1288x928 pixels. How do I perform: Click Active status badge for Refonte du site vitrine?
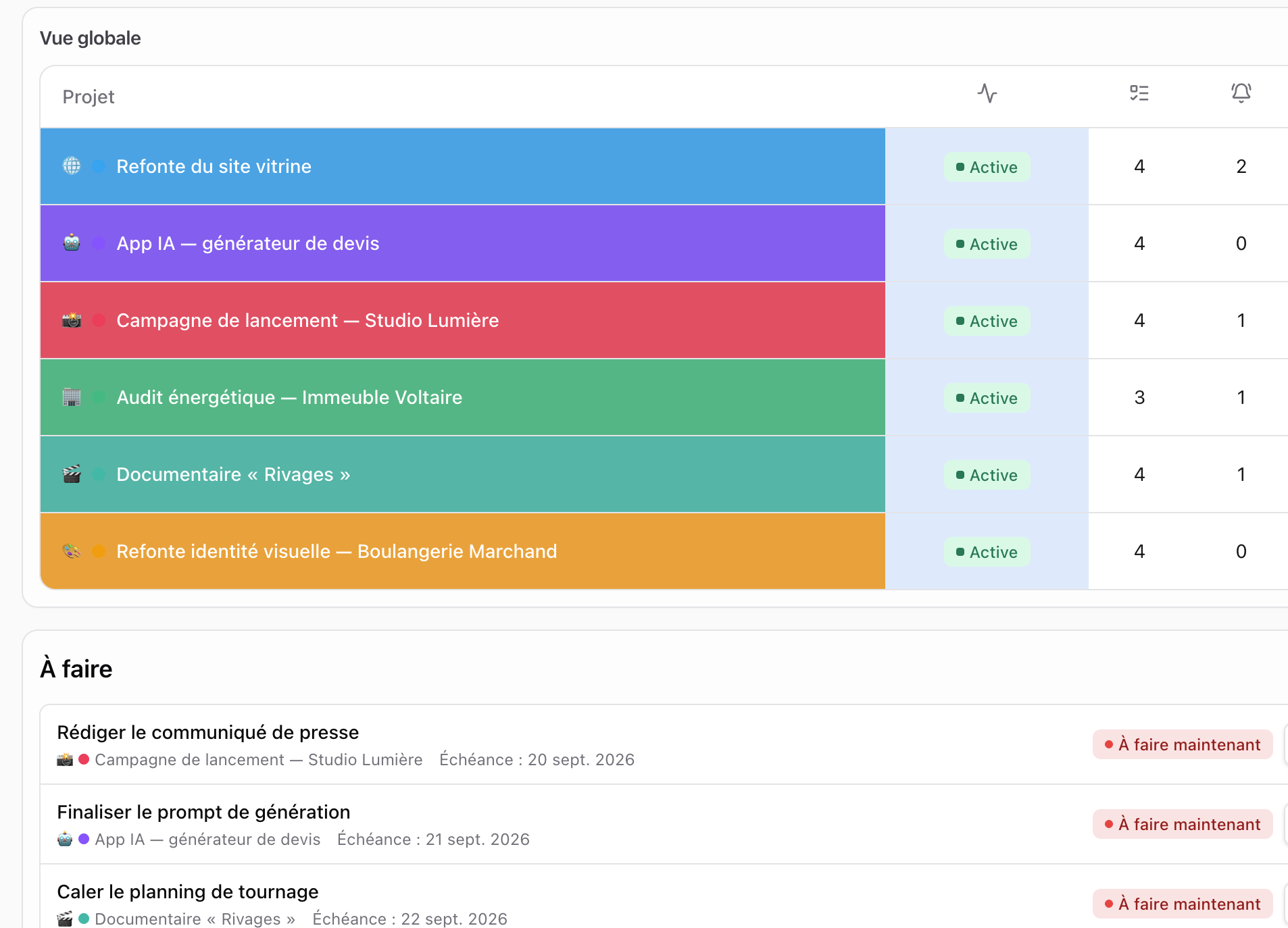point(987,167)
